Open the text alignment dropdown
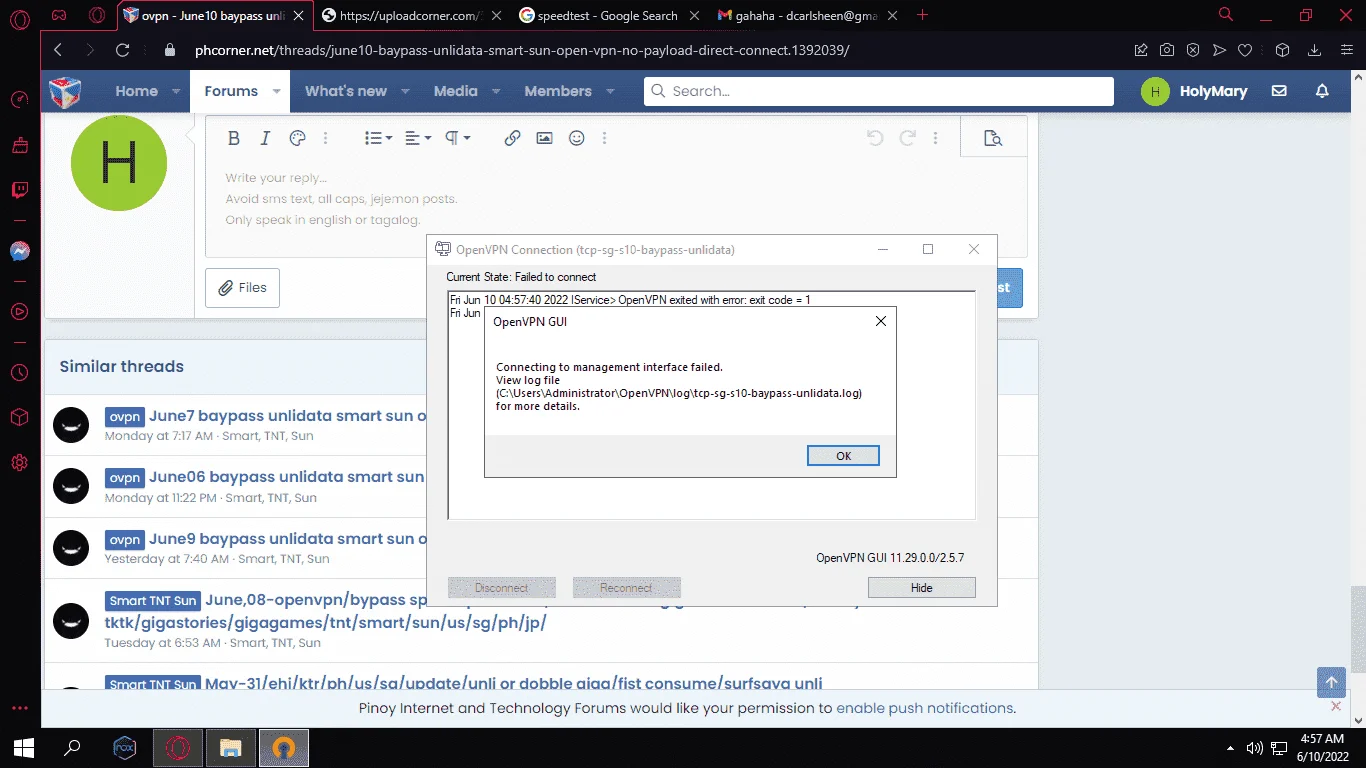The height and width of the screenshot is (768, 1366). [x=418, y=138]
